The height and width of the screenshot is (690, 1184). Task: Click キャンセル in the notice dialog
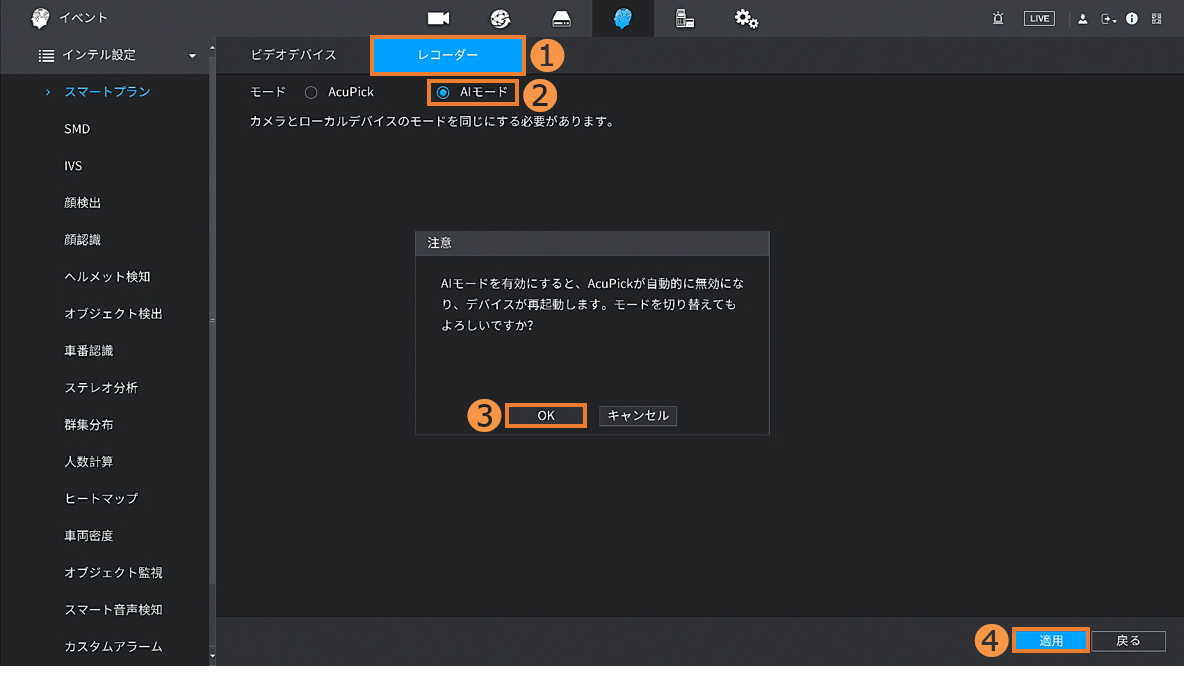coord(638,416)
